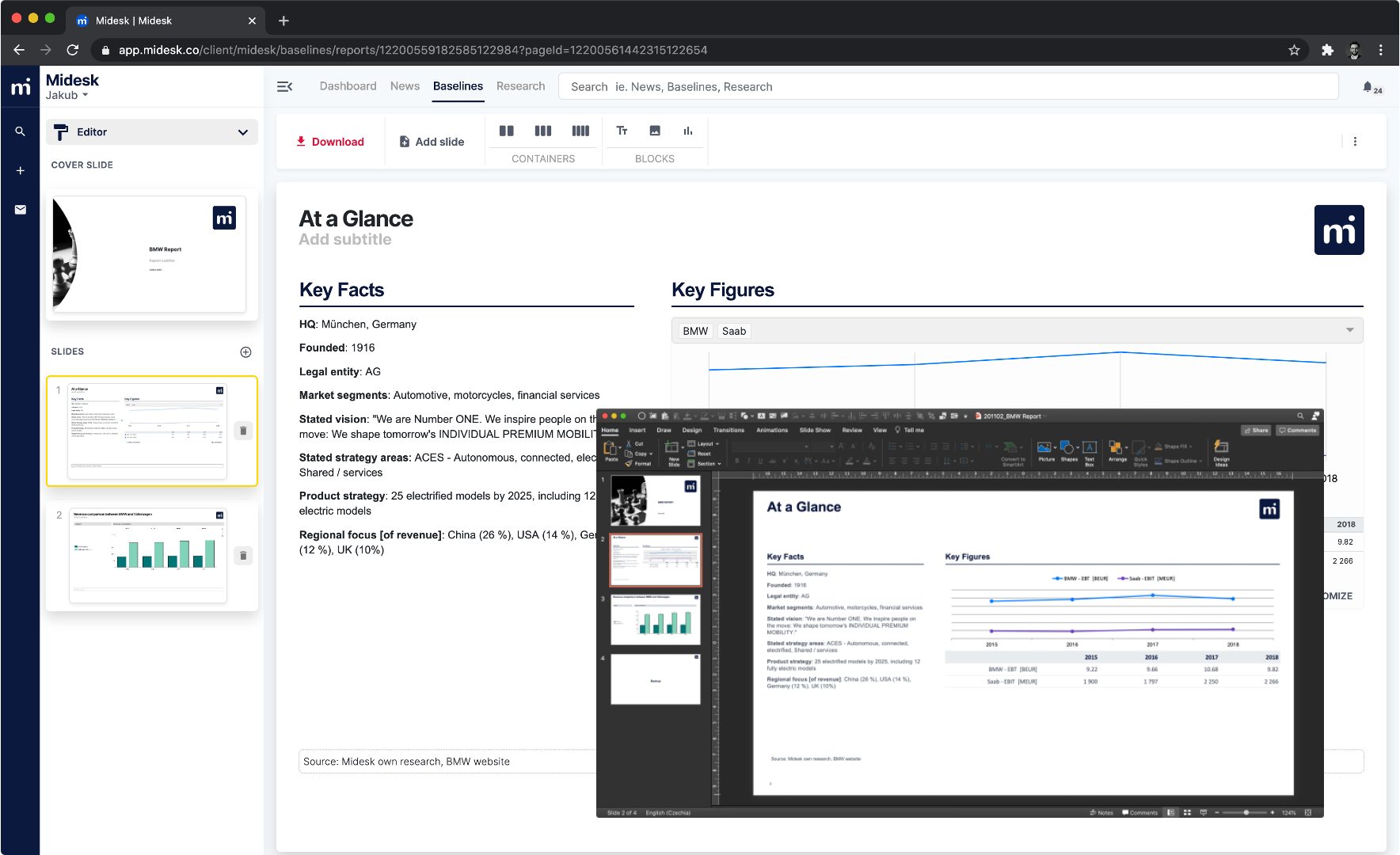Image resolution: width=1400 pixels, height=855 pixels.
Task: Add an image block
Action: click(655, 131)
